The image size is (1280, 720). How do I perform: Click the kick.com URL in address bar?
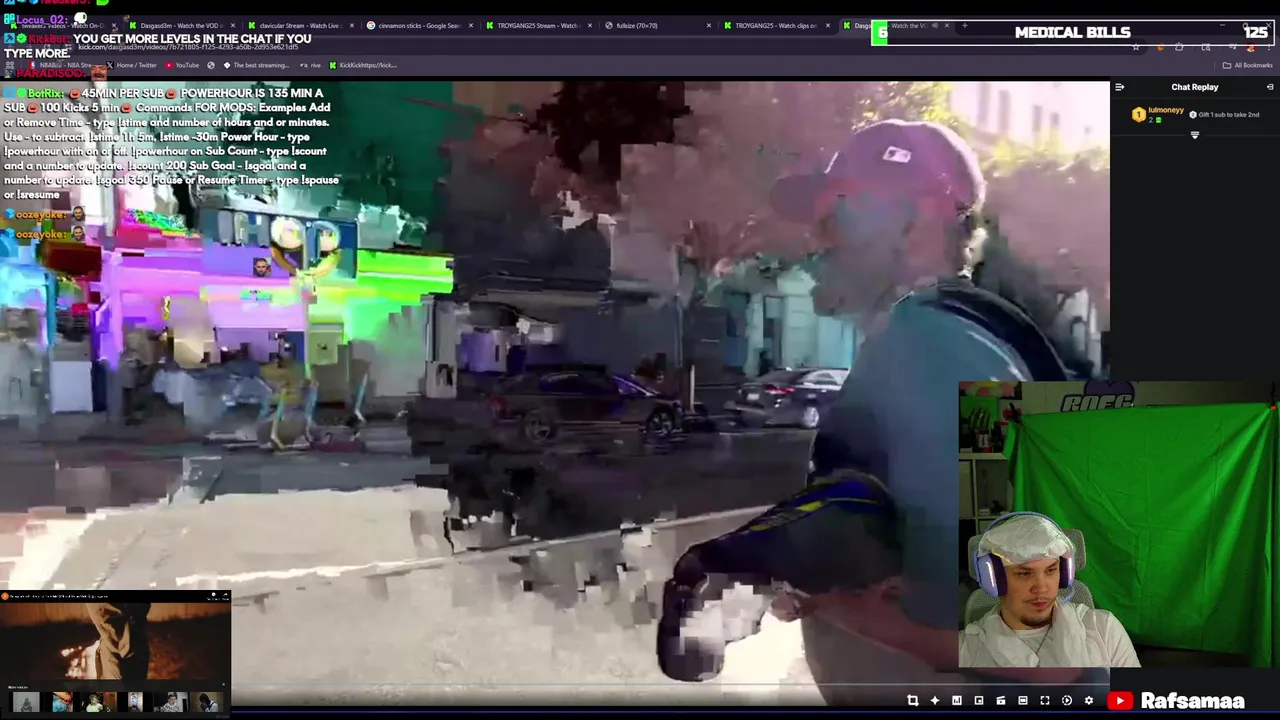188,47
